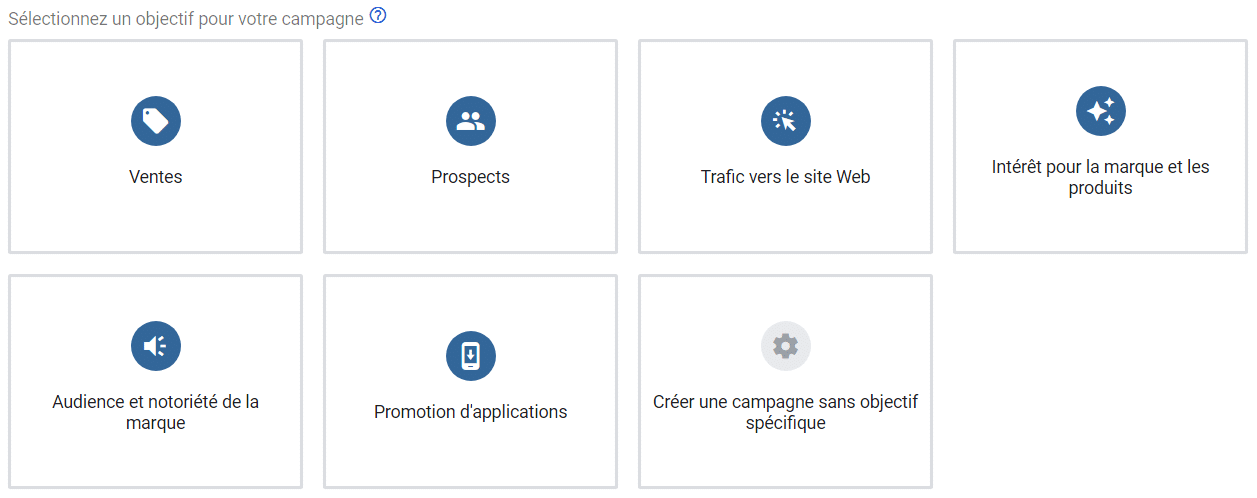Select the "Prospects" text label
The image size is (1257, 498).
[470, 177]
